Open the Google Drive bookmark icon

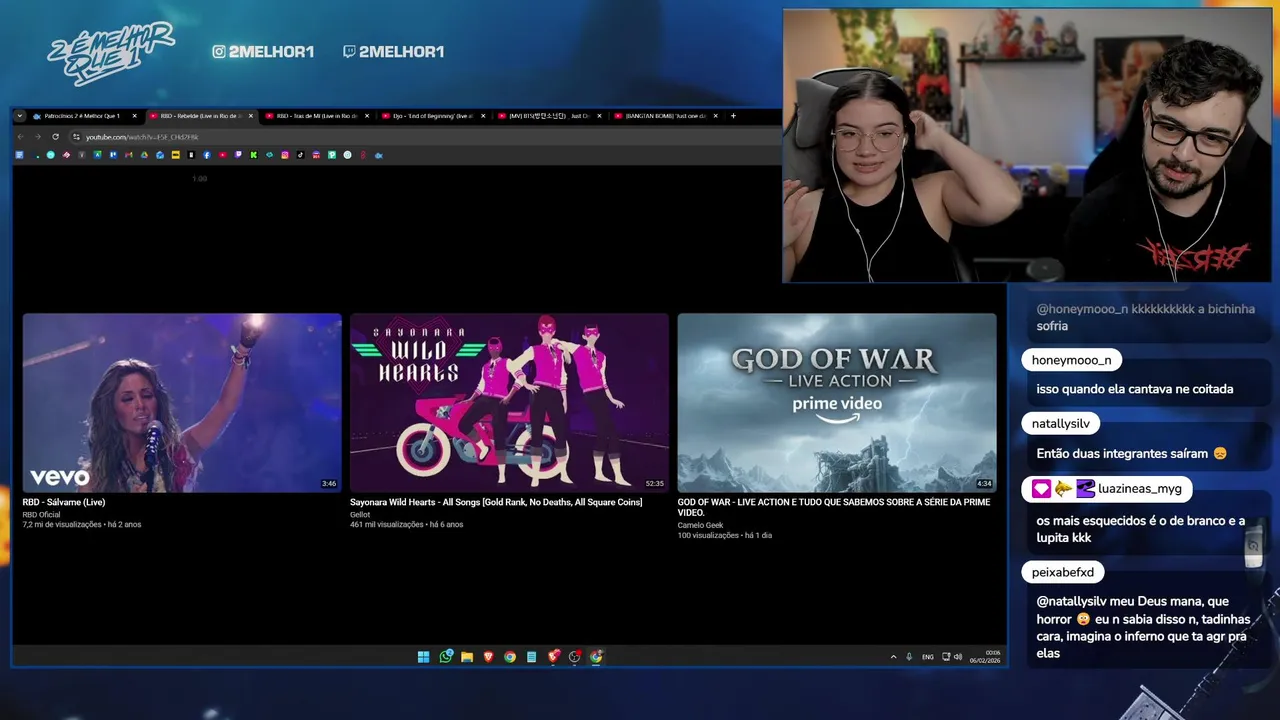144,155
